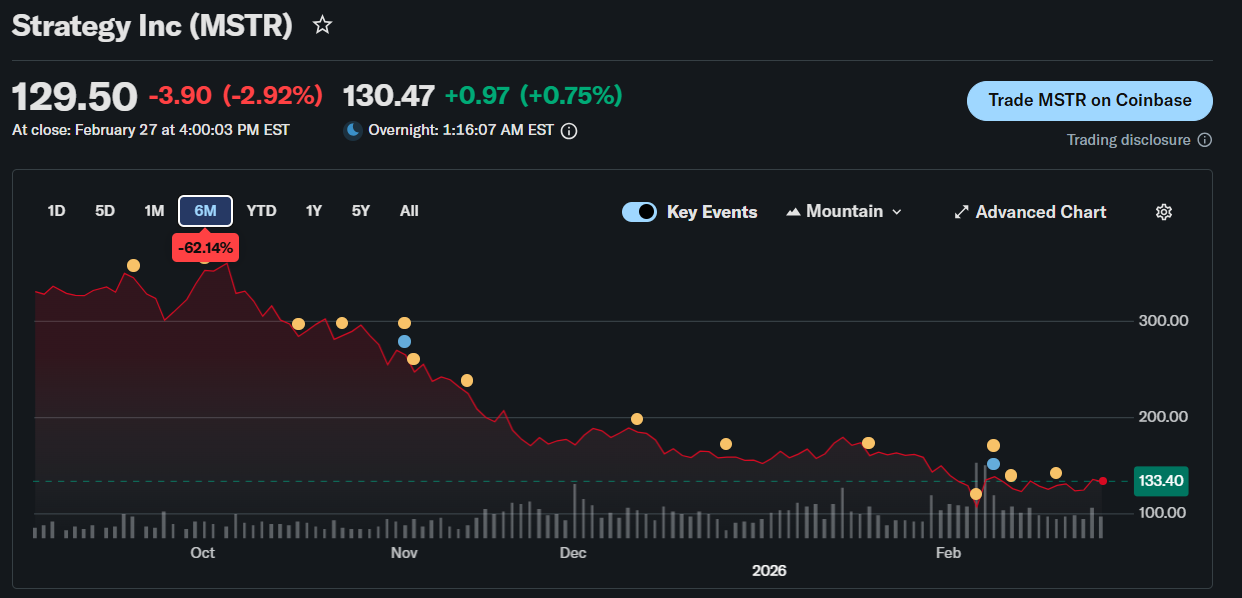This screenshot has height=598, width=1242.
Task: Click the Nov axis label
Action: 404,553
